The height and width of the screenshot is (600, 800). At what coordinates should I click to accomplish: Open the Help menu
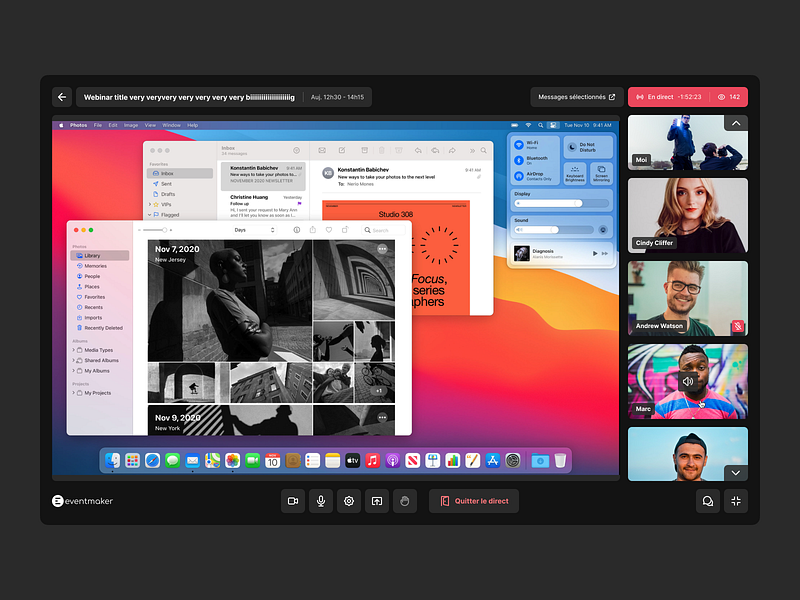coord(192,125)
